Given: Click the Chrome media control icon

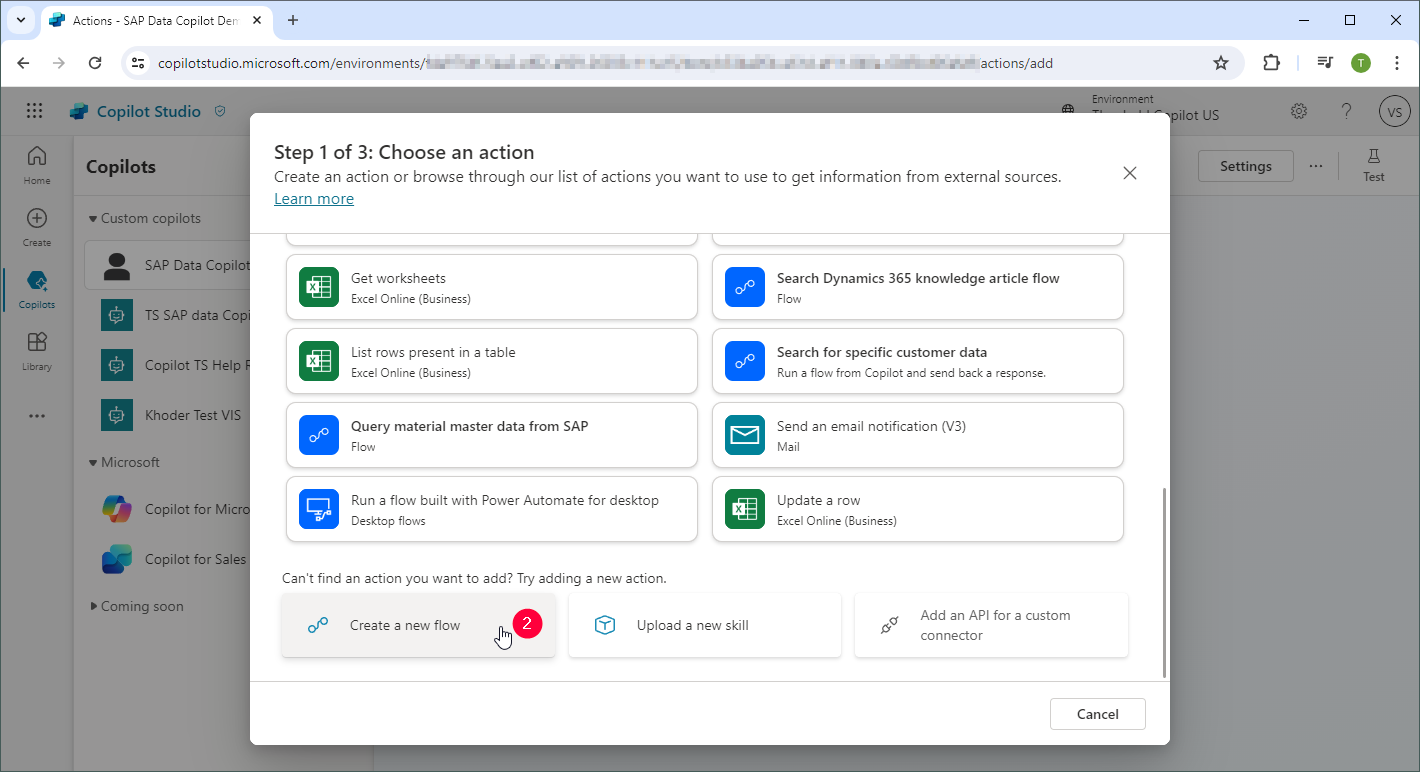Looking at the screenshot, I should coord(1325,63).
